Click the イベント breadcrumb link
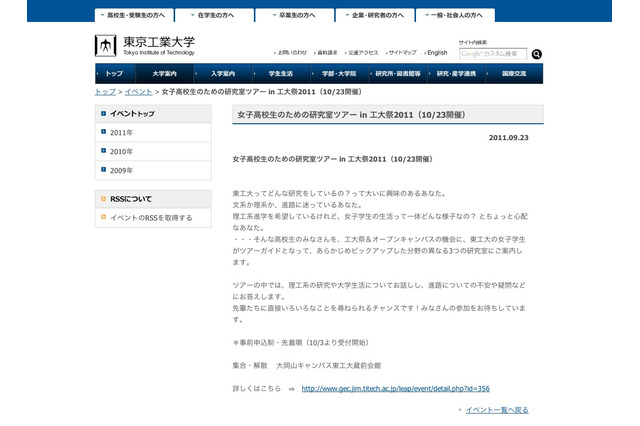The width and height of the screenshot is (640, 426). 138,92
